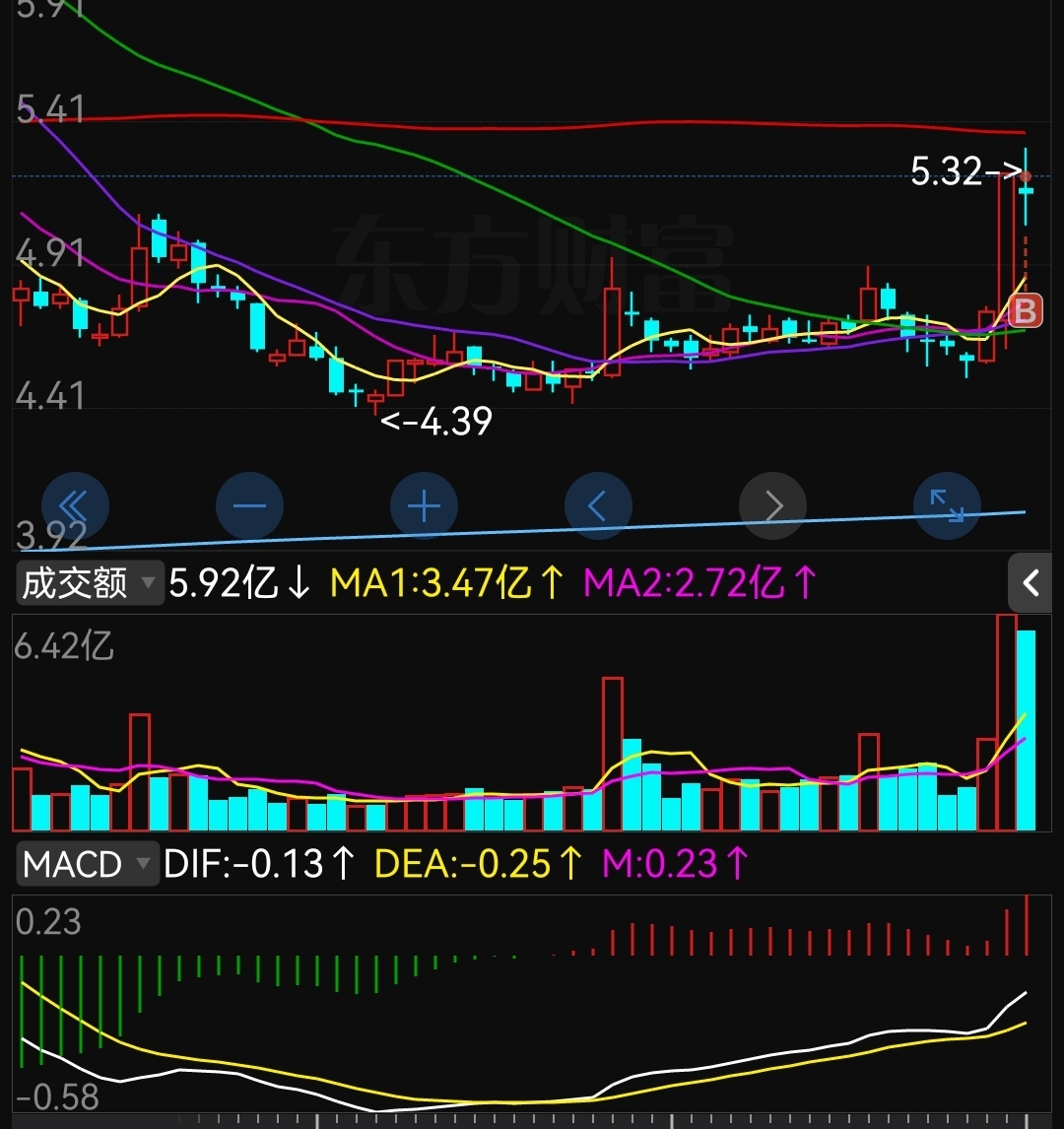Tap the 4.91 price axis label
1064x1129 pixels.
[x=49, y=253]
